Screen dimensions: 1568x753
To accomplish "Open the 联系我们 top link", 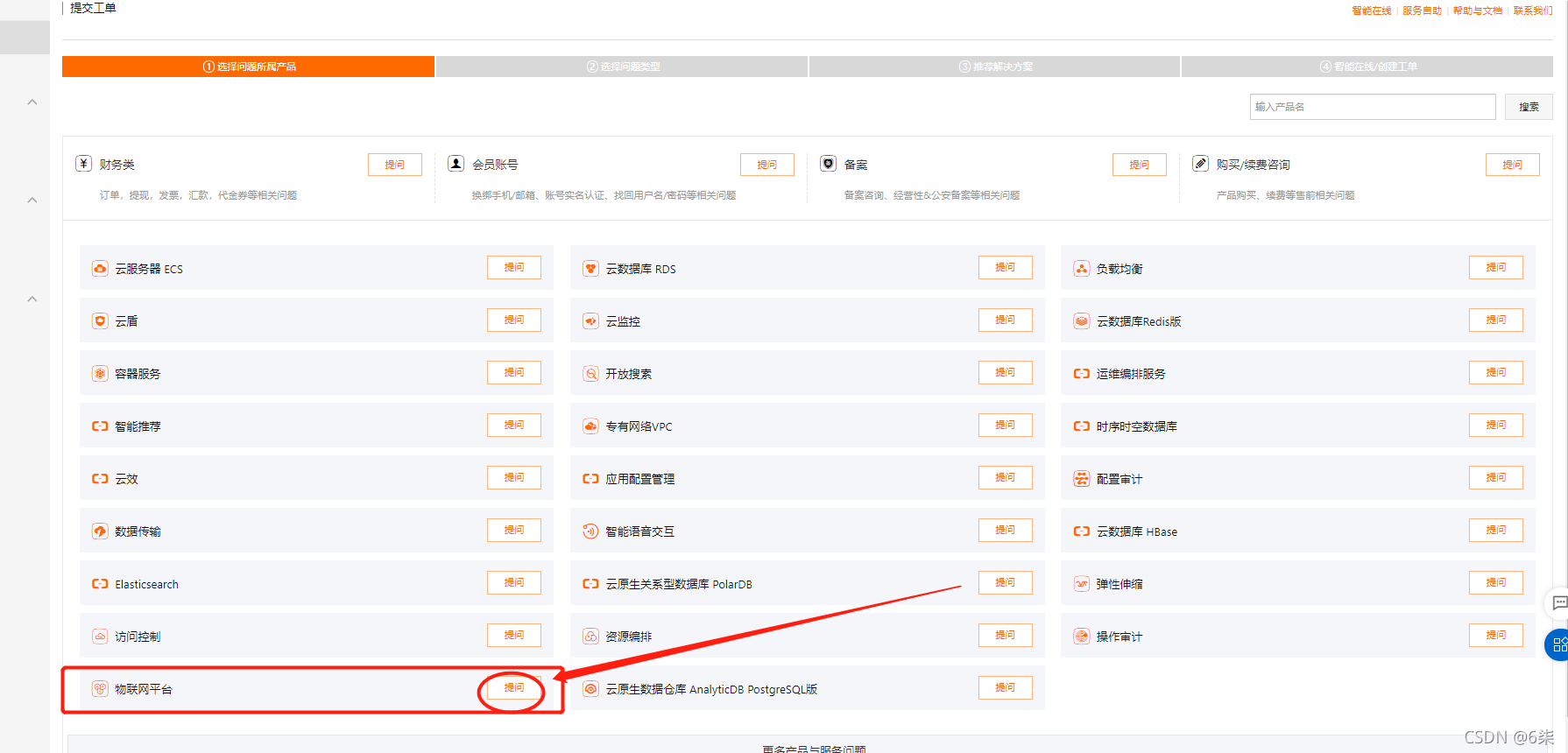I will [1533, 11].
